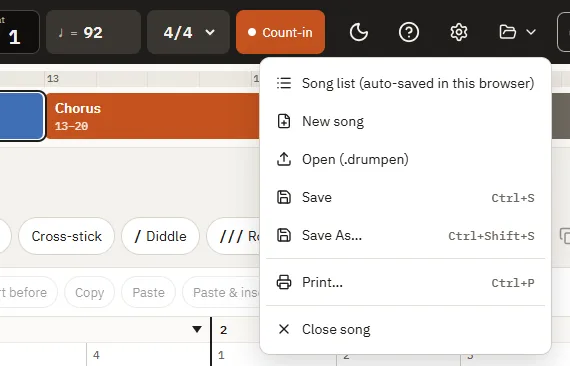Click measure number 13 on the ruler
Viewport: 570px width, 366px height.
coord(53,79)
